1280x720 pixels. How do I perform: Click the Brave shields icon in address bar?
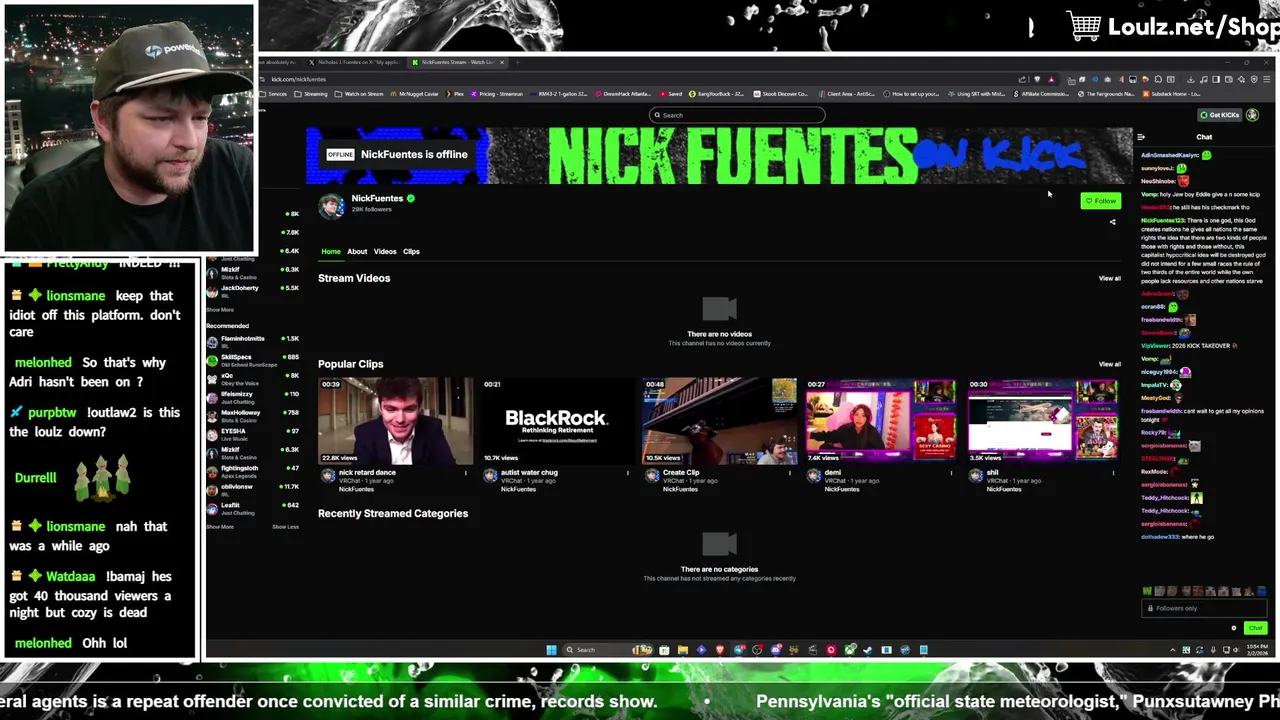pyautogui.click(x=1037, y=79)
